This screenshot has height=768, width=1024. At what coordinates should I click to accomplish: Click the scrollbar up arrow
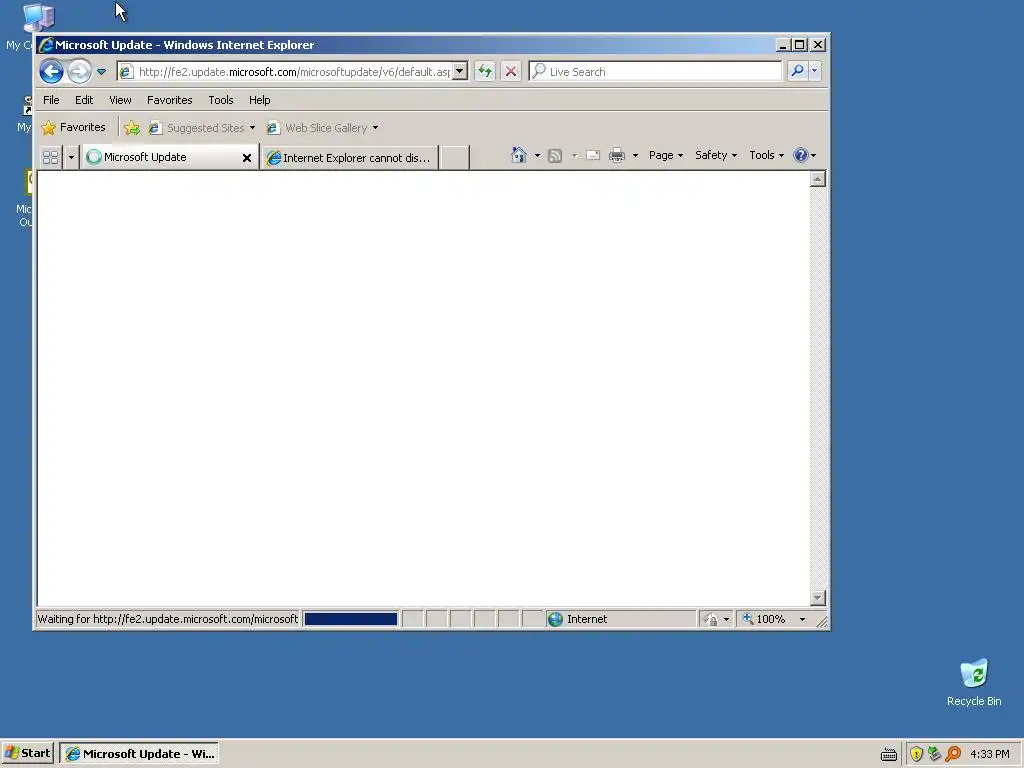click(817, 179)
